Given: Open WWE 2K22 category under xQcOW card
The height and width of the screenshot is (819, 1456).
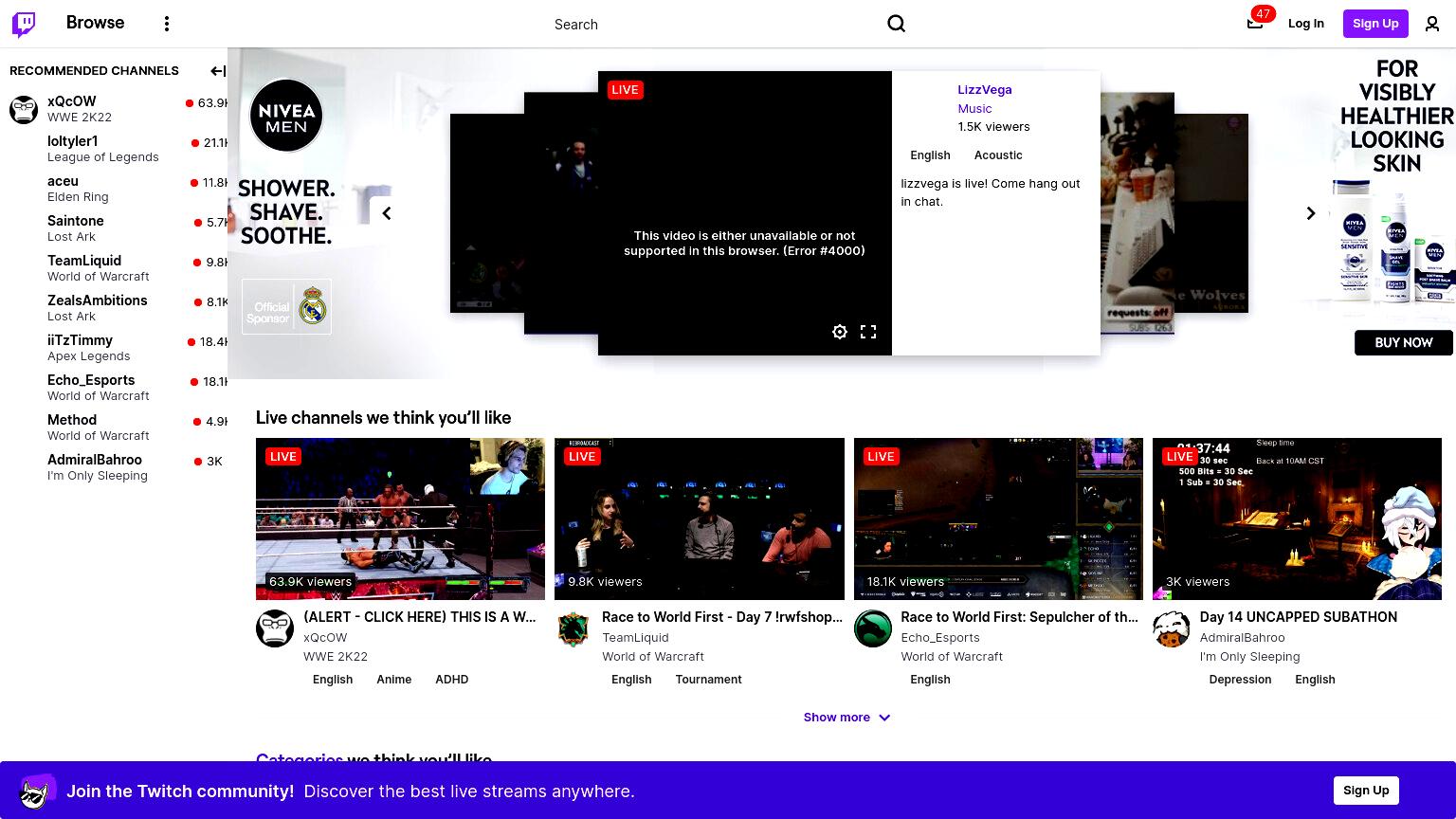Looking at the screenshot, I should coord(336,657).
